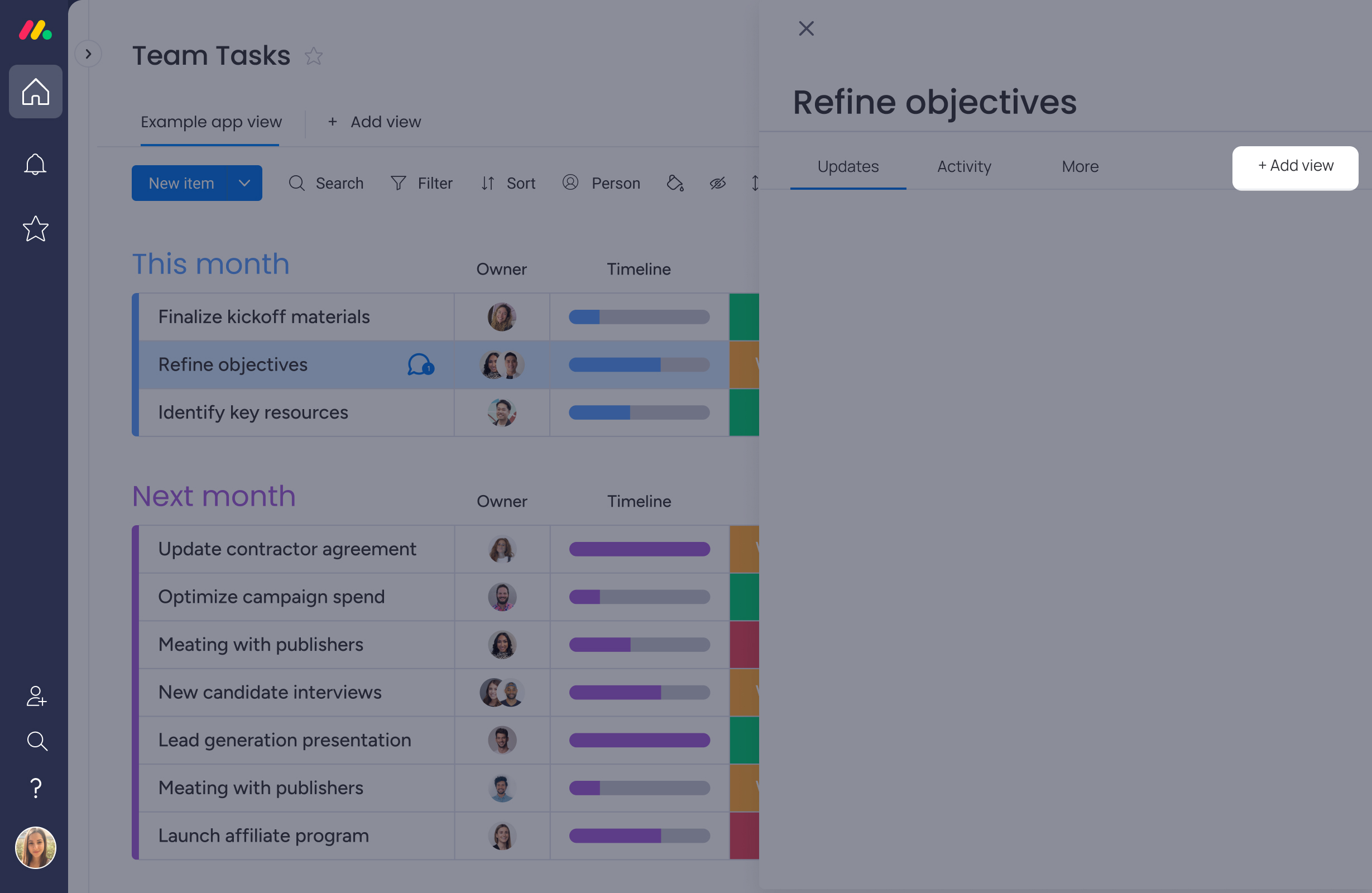Expand the New item dropdown arrow
Viewport: 1372px width, 893px height.
244,183
